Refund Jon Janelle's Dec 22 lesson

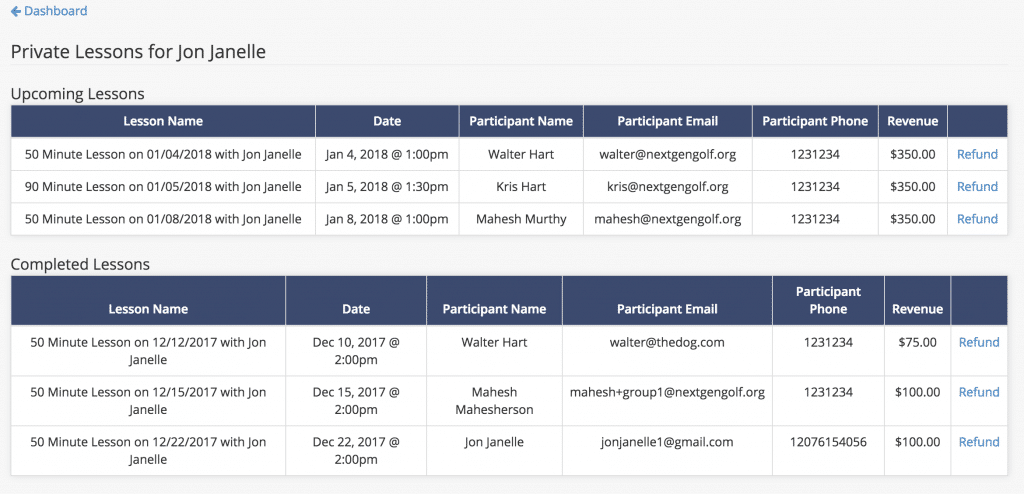coord(978,442)
